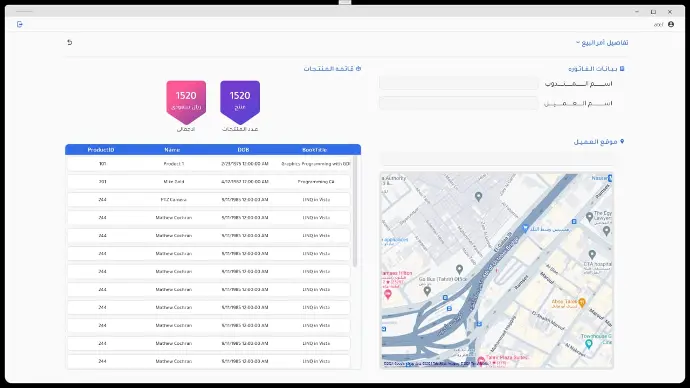Click the invoice data header icon
This screenshot has height=388, width=690.
pos(622,69)
